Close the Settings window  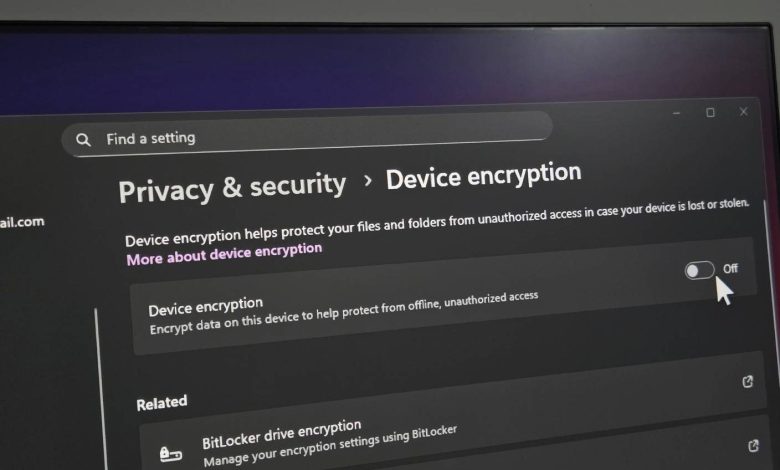point(743,112)
